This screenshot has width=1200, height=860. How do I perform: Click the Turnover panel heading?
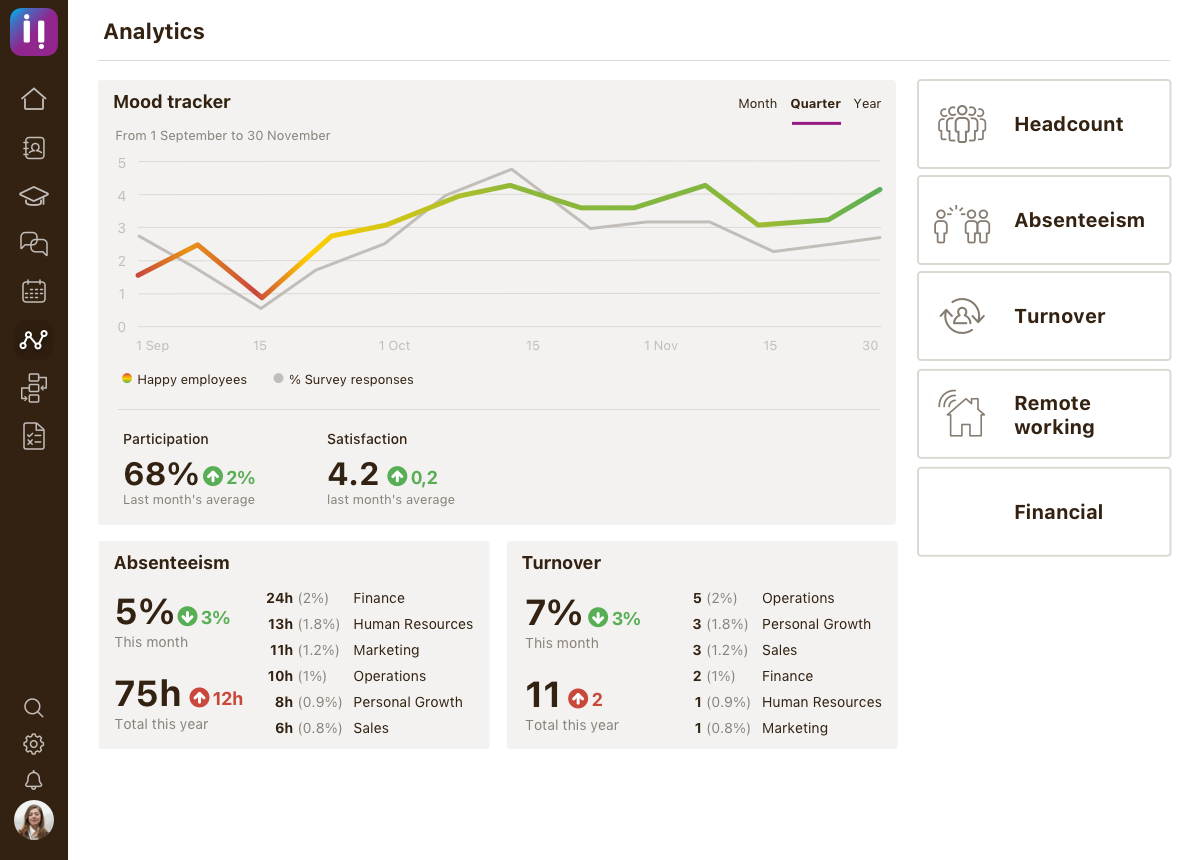click(561, 563)
